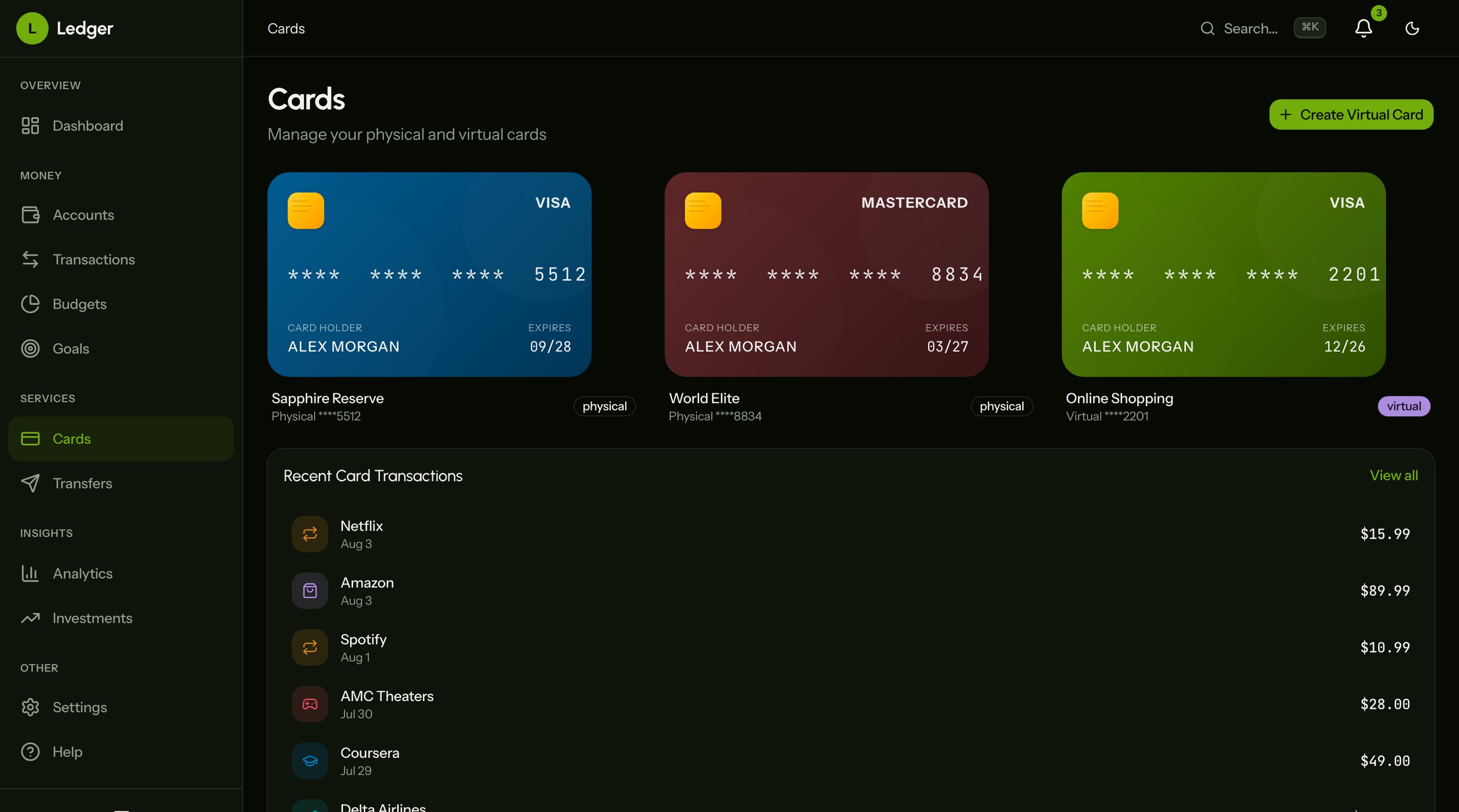Click the $28.00 amount
Viewport: 1459px width, 812px height.
[x=1385, y=704]
